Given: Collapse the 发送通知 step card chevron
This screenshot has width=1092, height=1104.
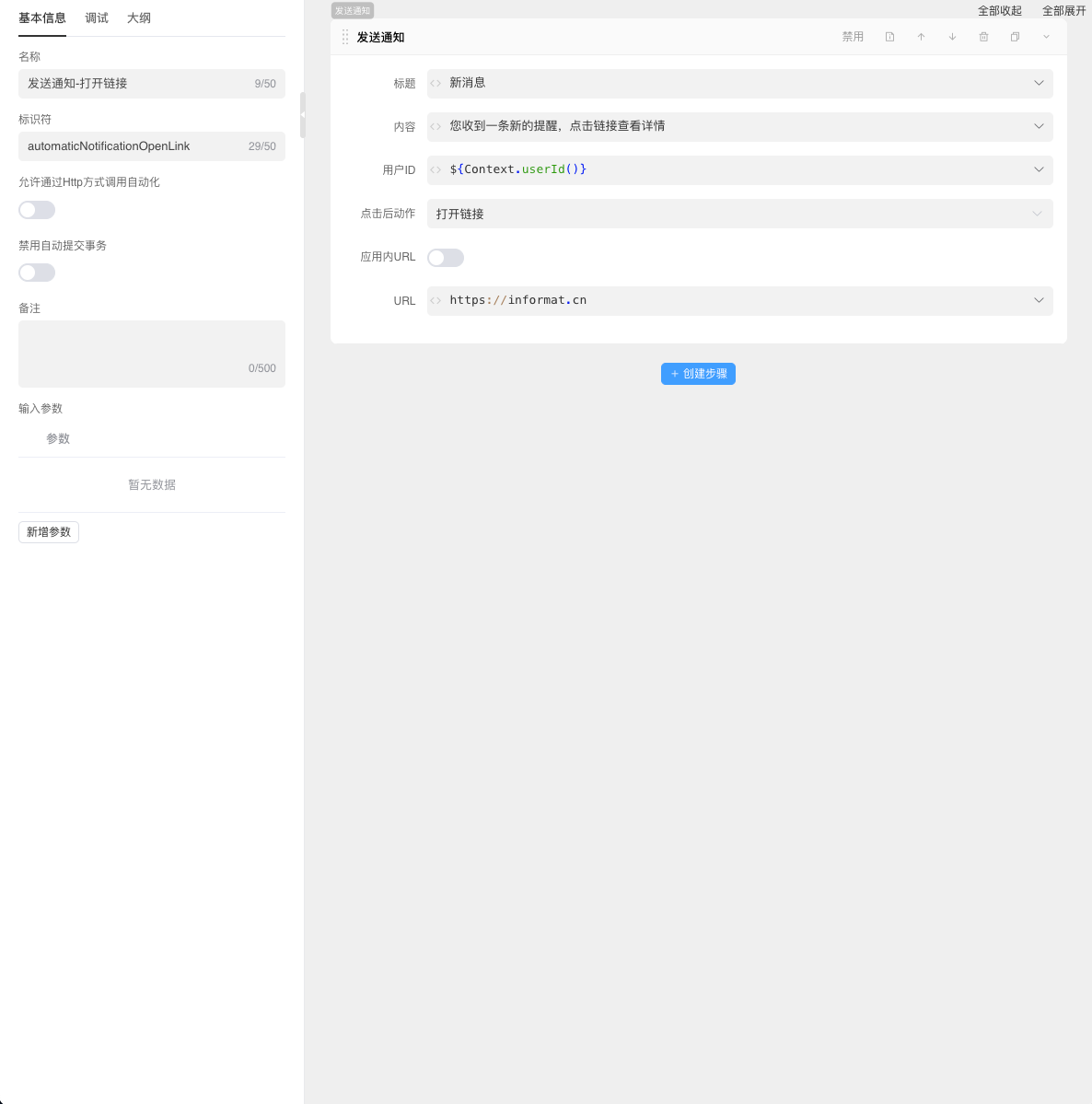Looking at the screenshot, I should click(1046, 37).
